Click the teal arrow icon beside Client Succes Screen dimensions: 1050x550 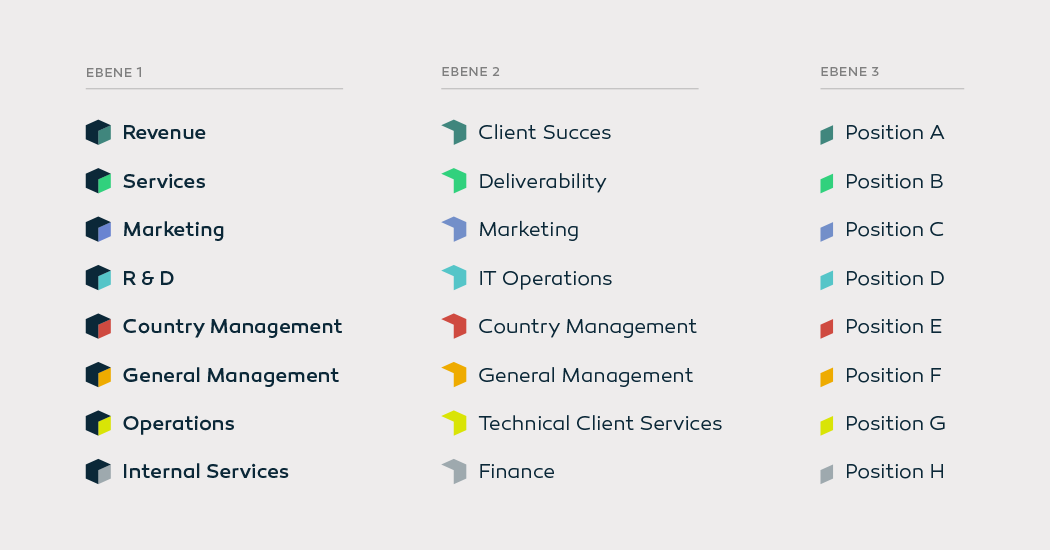455,132
